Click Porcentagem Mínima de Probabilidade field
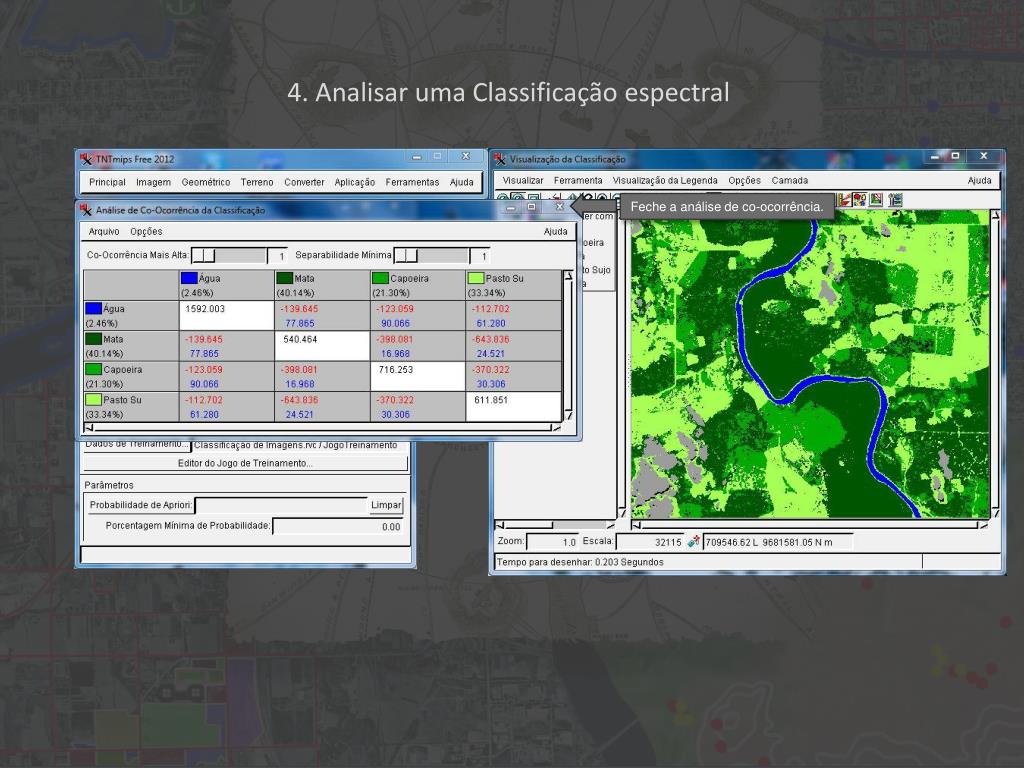Viewport: 1024px width, 768px height. [338, 526]
